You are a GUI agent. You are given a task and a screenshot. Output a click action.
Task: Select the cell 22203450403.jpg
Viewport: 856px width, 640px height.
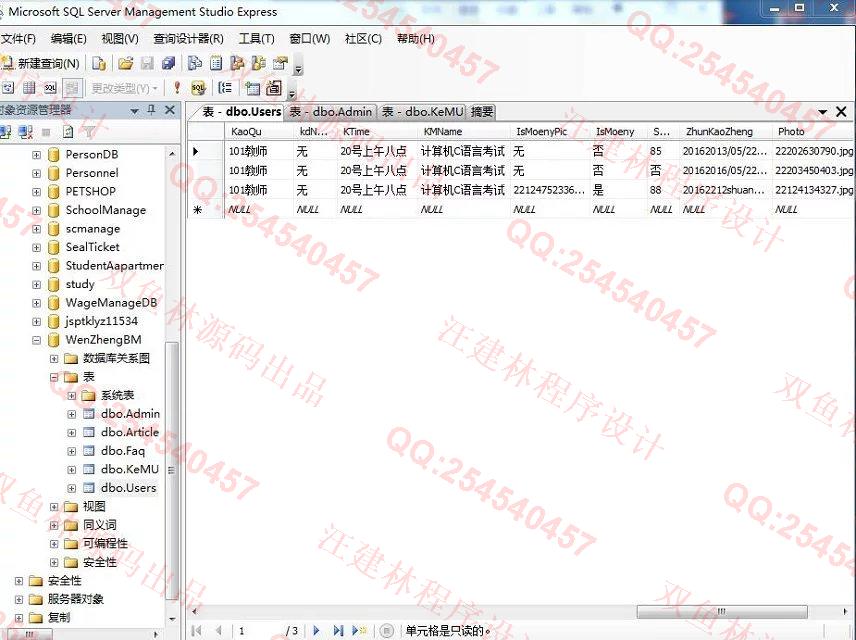click(x=813, y=170)
